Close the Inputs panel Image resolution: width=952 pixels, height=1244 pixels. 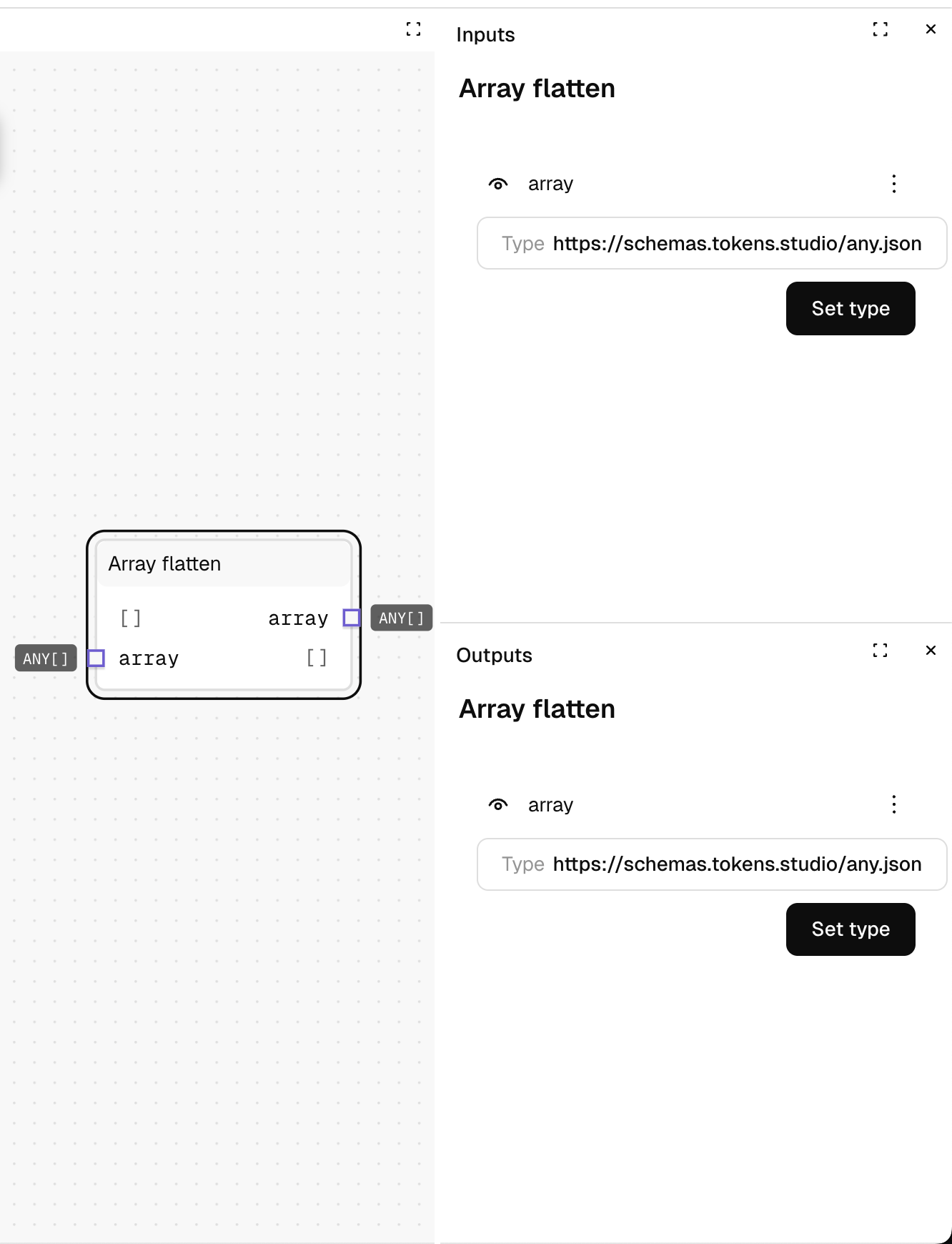pos(931,29)
